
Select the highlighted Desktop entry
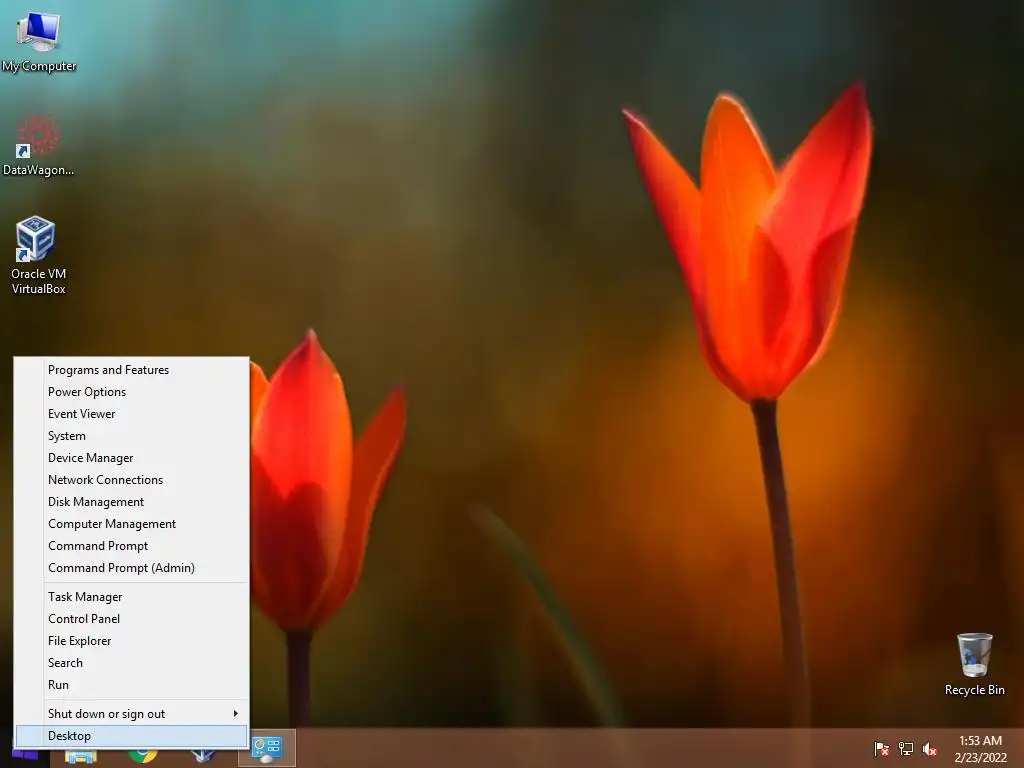pos(131,736)
